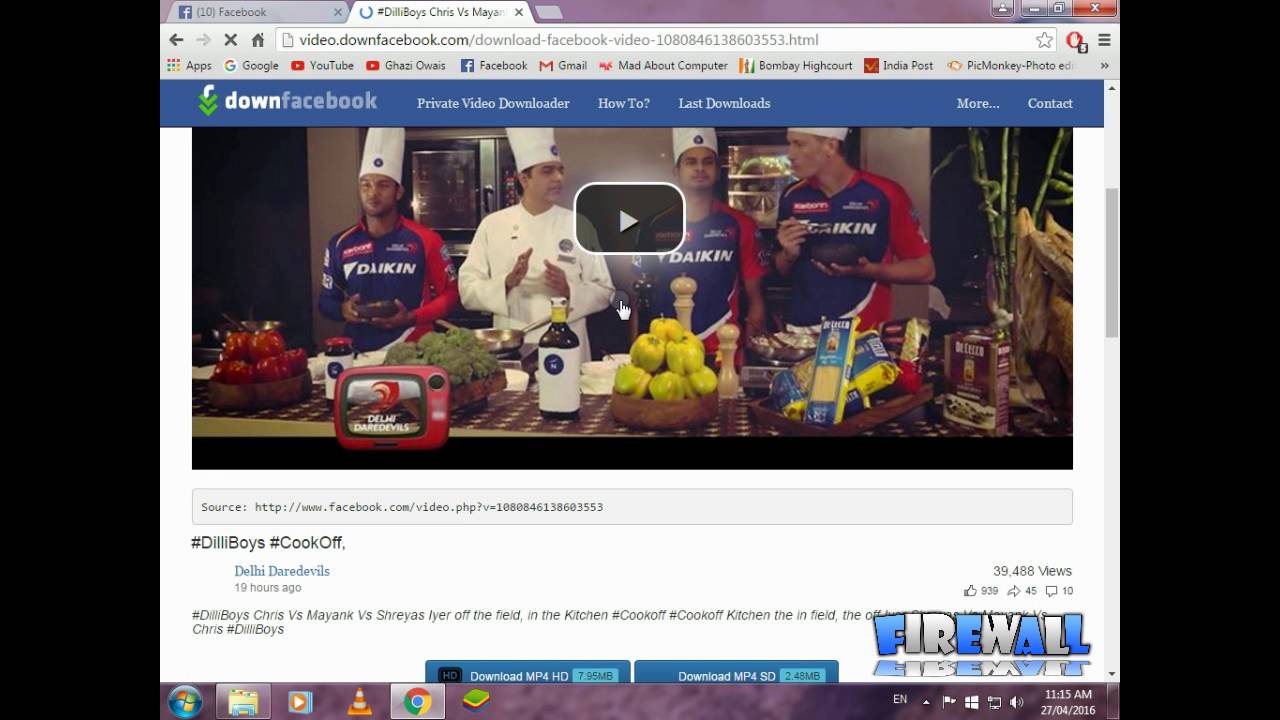Screen dimensions: 1280x720
Task: Open the Google bookmark
Action: 251,65
